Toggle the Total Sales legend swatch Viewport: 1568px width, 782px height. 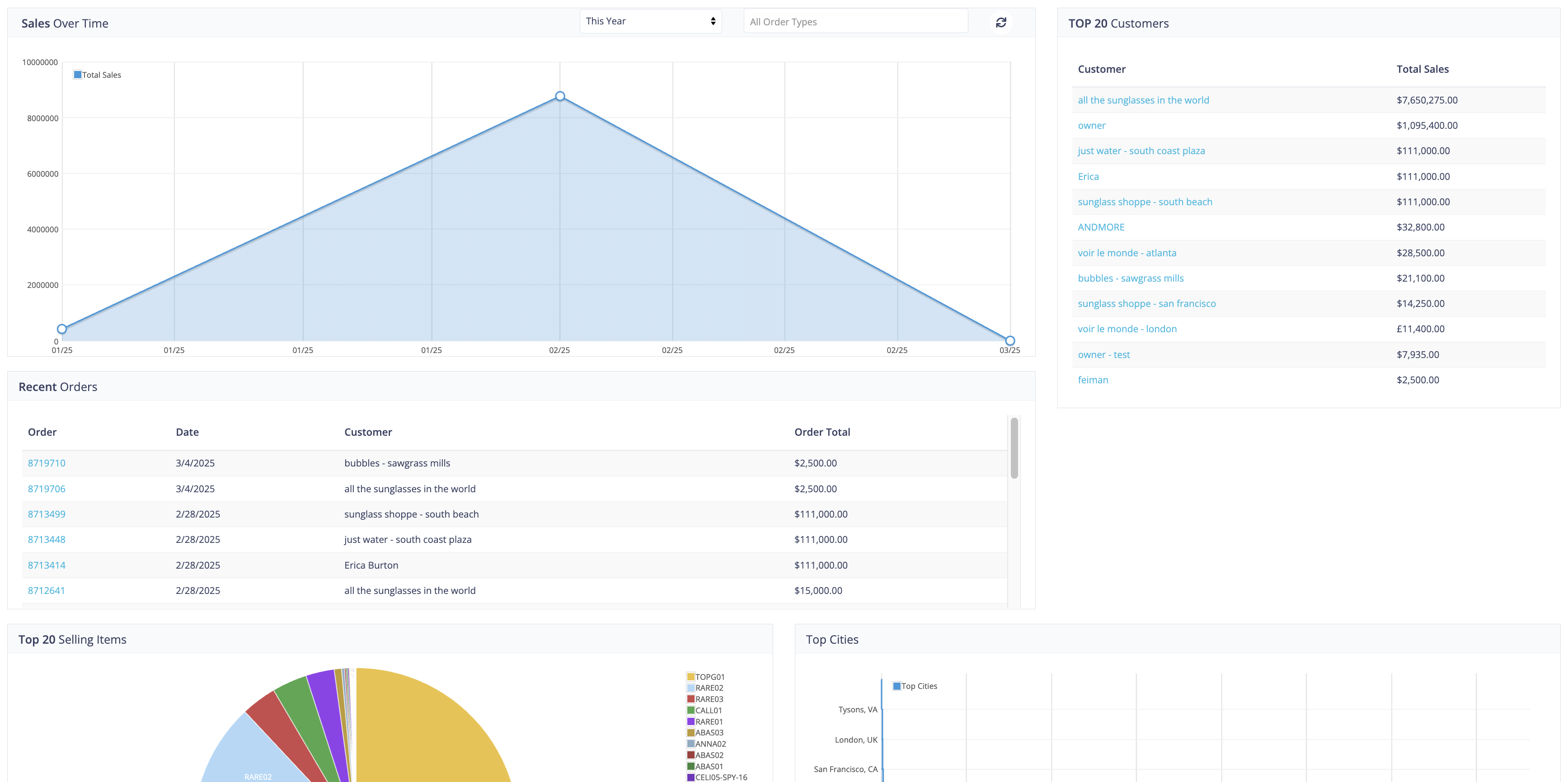[77, 75]
